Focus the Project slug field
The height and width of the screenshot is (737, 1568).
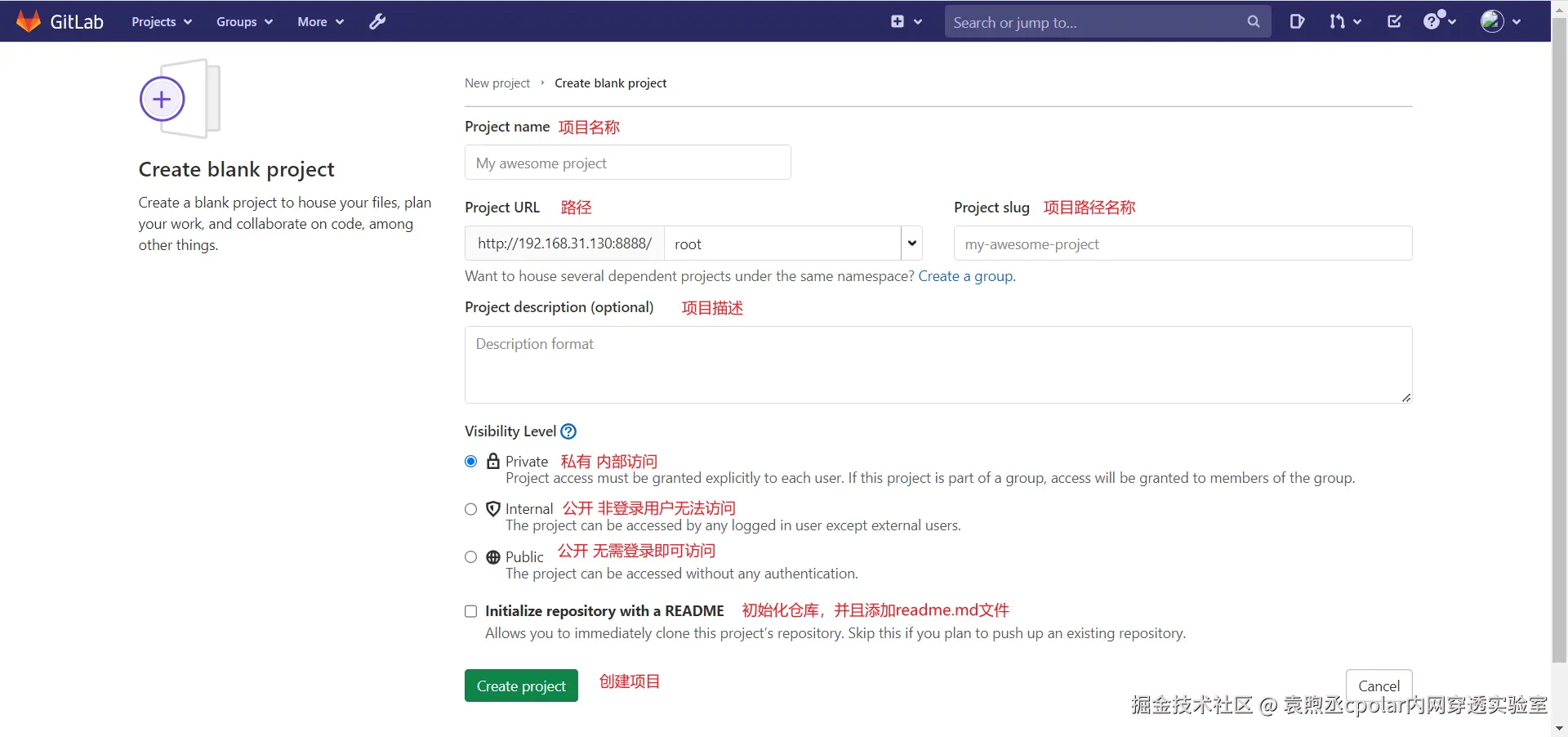pos(1183,243)
